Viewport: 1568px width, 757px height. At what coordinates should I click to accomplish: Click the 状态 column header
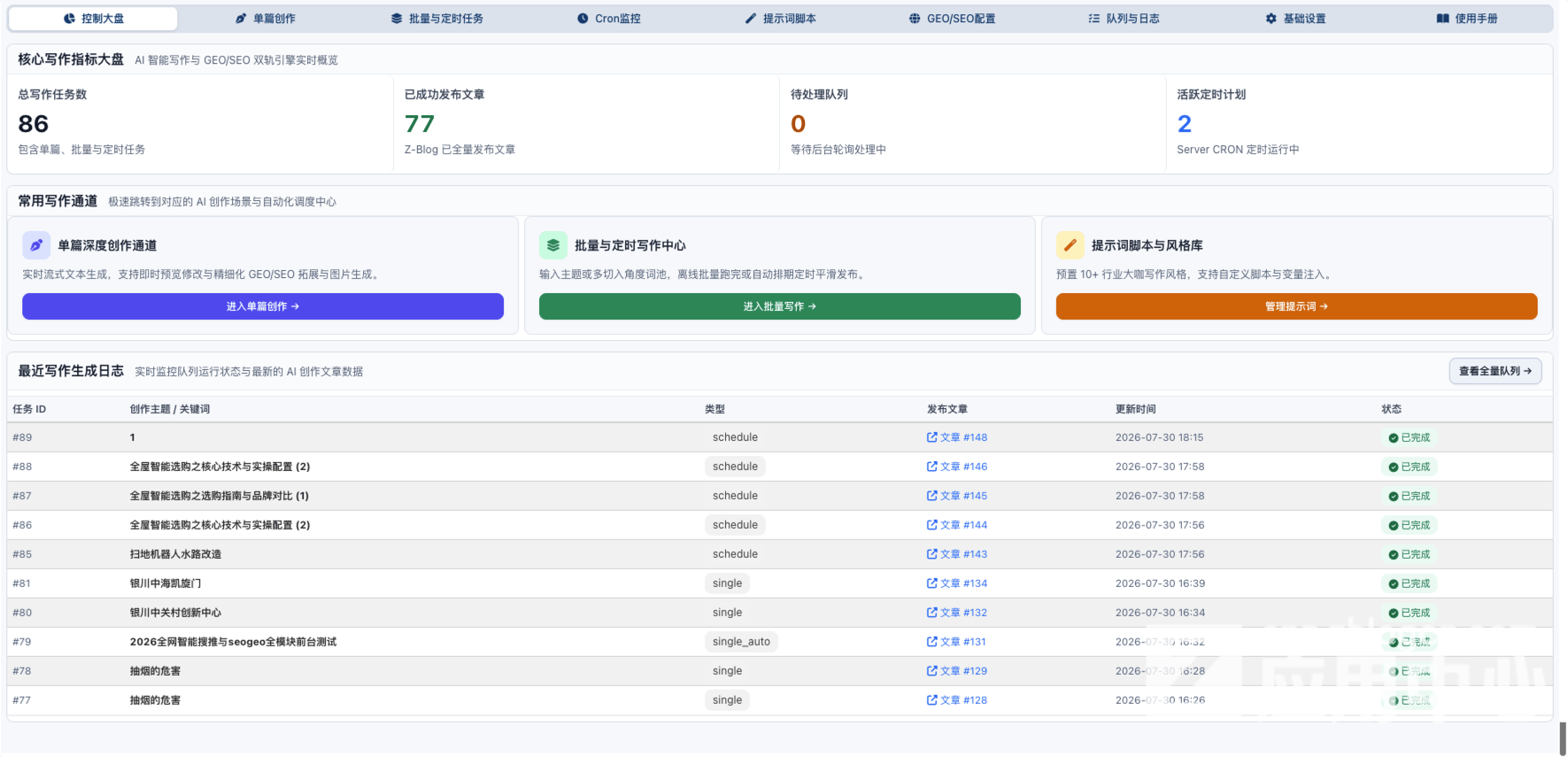tap(1391, 409)
